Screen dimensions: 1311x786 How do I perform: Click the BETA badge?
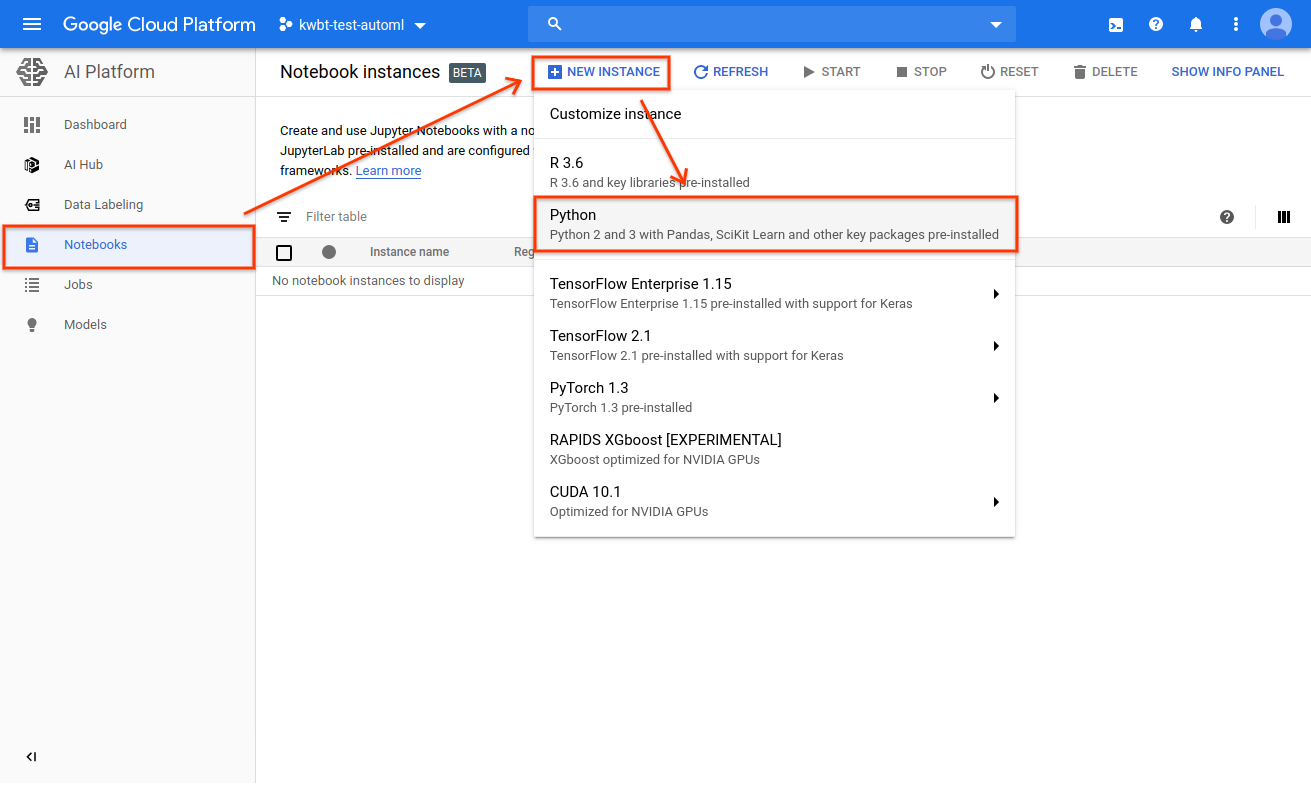coord(468,72)
